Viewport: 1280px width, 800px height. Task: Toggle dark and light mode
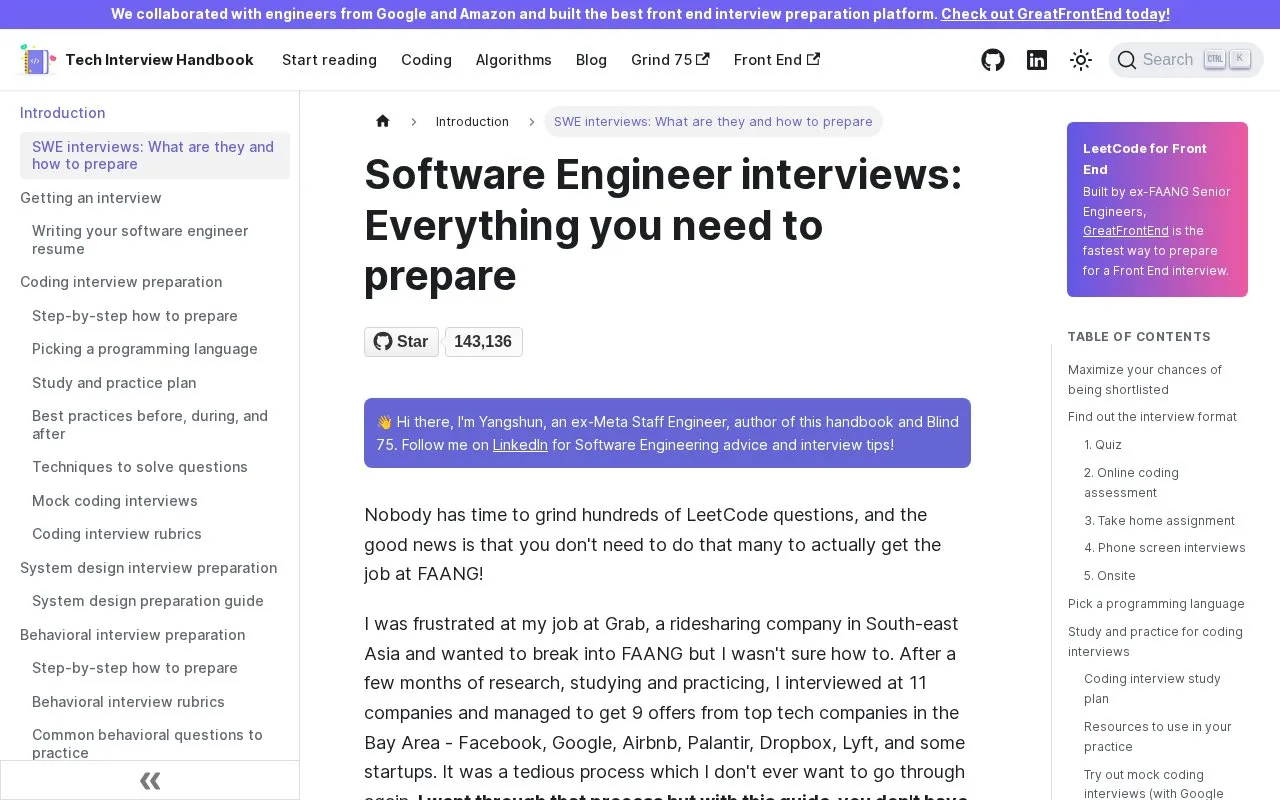[1081, 60]
